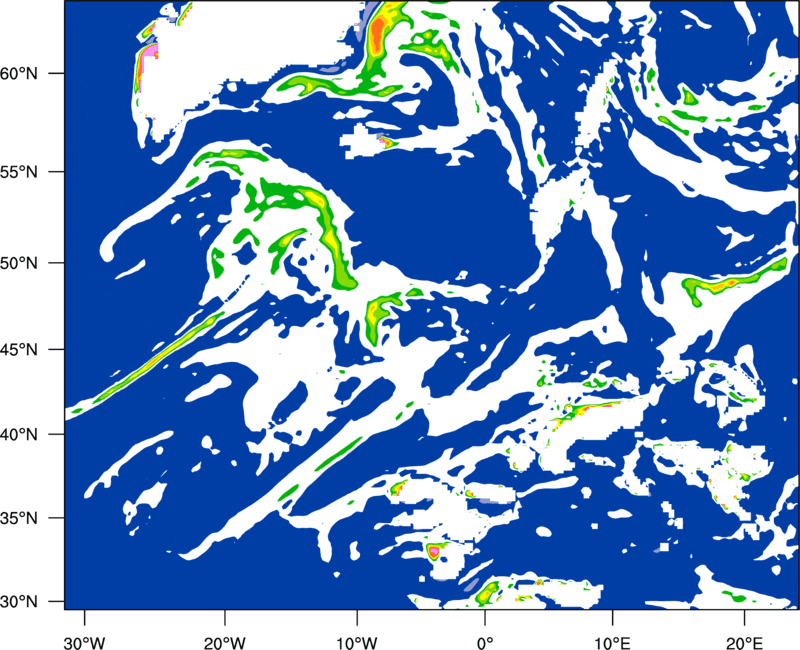
Task: Click the 20°E longitude label
Action: pyautogui.click(x=744, y=643)
